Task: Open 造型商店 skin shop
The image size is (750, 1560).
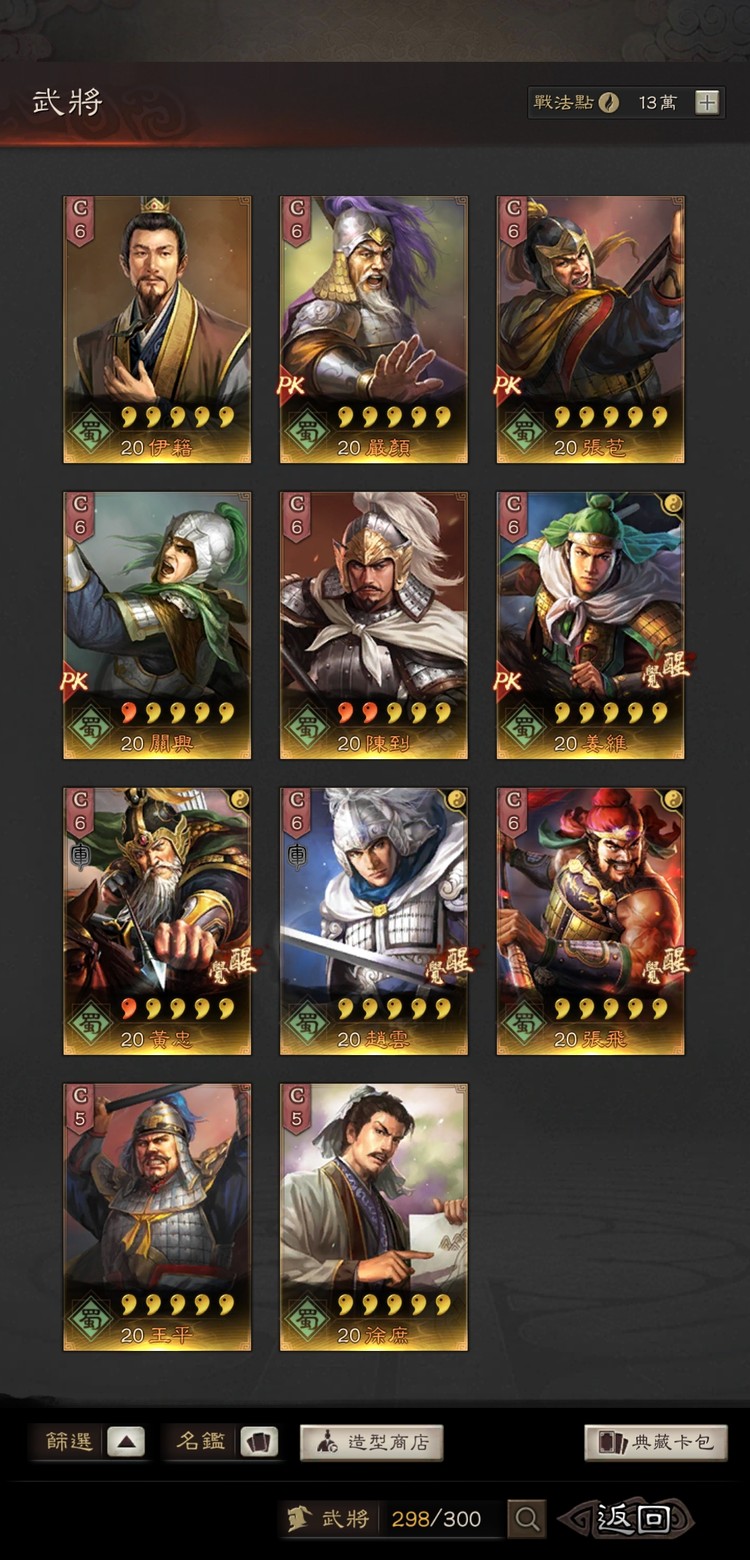Action: click(x=372, y=1442)
